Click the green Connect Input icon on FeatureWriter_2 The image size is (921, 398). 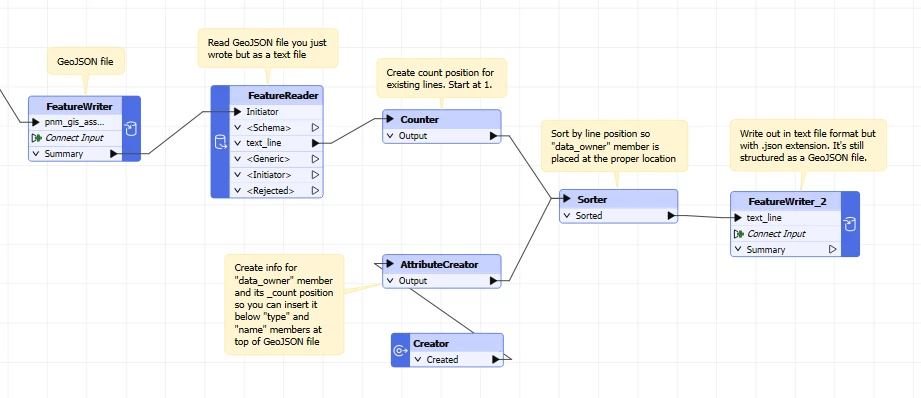pyautogui.click(x=739, y=234)
